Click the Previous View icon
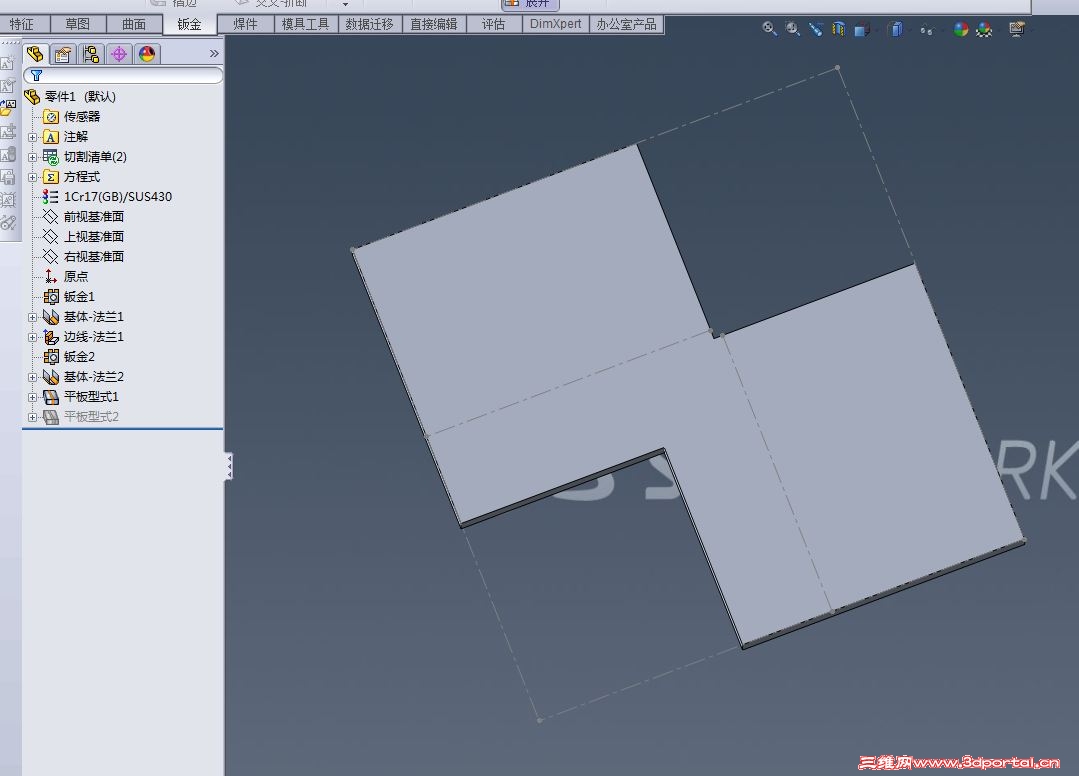Image resolution: width=1079 pixels, height=776 pixels. pos(816,29)
